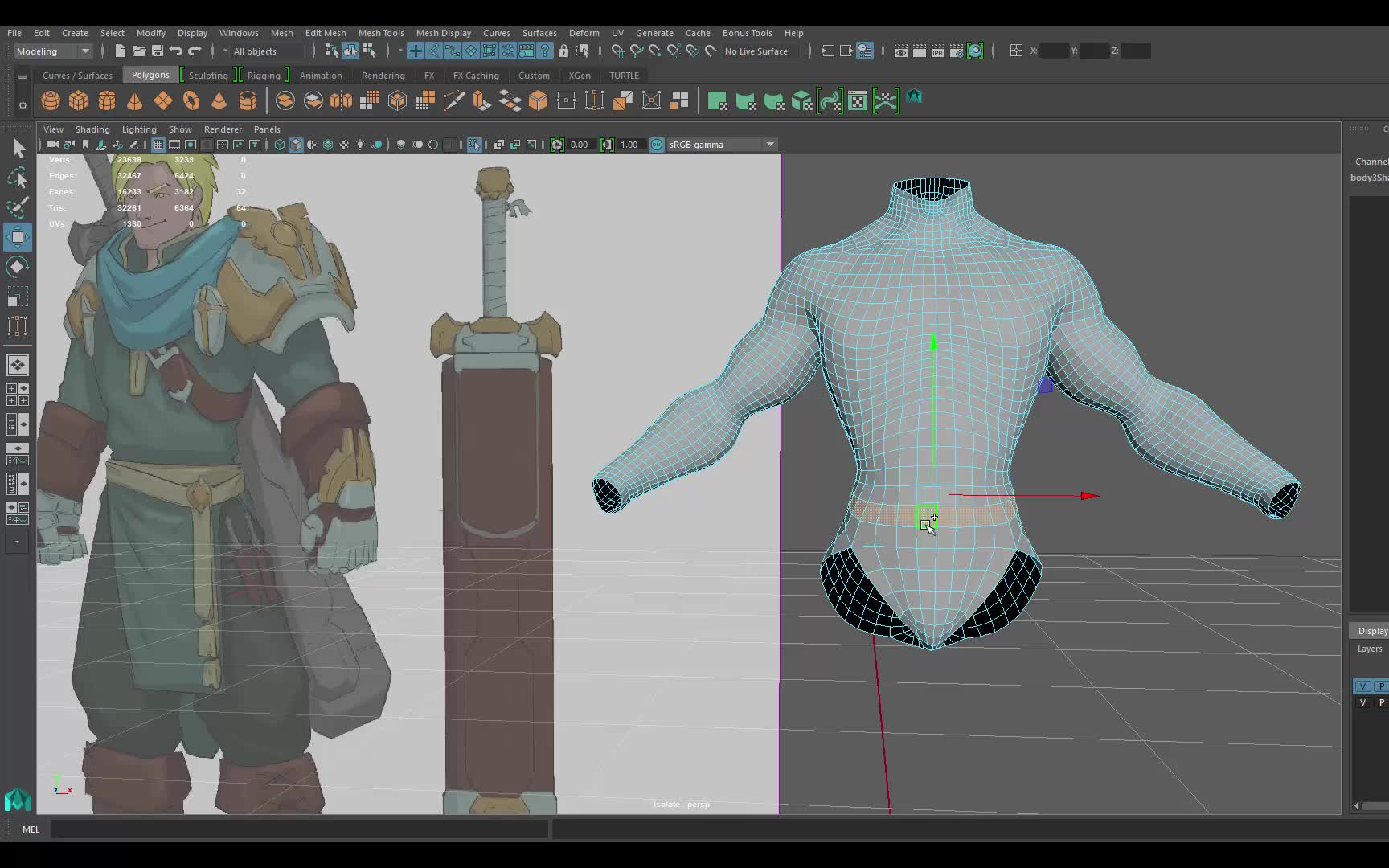1389x868 pixels.
Task: Select the Move tool in the toolbox
Action: coord(18,236)
